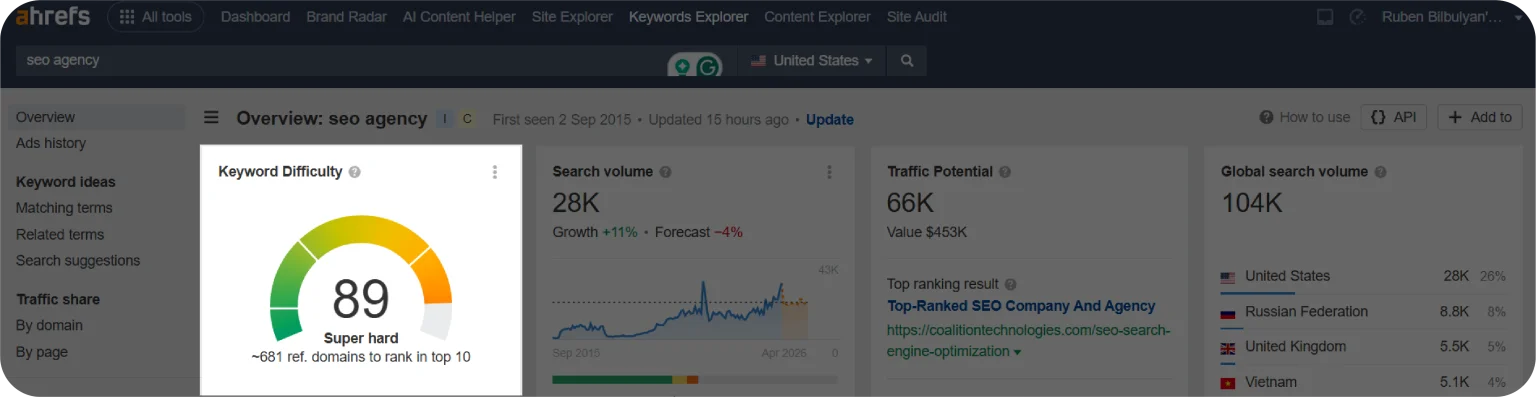The image size is (1536, 397).
Task: Click the Top ranking result help icon
Action: coord(1011,284)
